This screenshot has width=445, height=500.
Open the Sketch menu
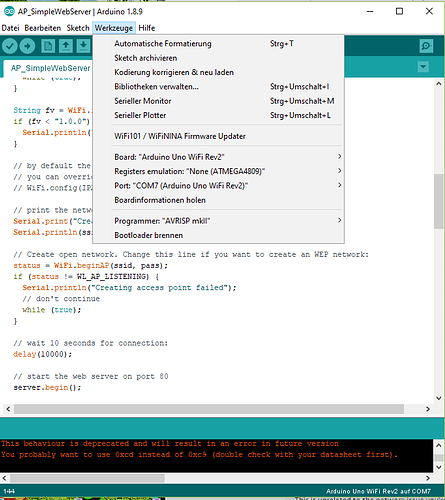pos(78,28)
